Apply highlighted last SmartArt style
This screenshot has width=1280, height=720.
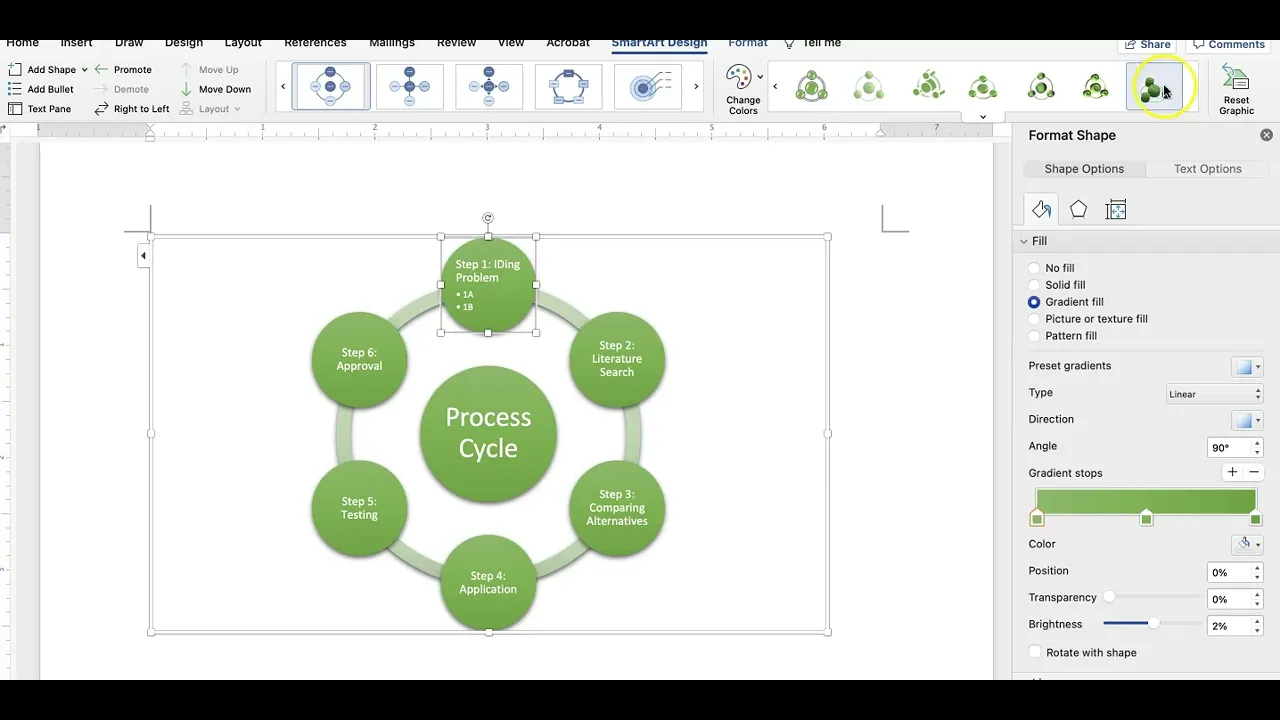(1154, 87)
